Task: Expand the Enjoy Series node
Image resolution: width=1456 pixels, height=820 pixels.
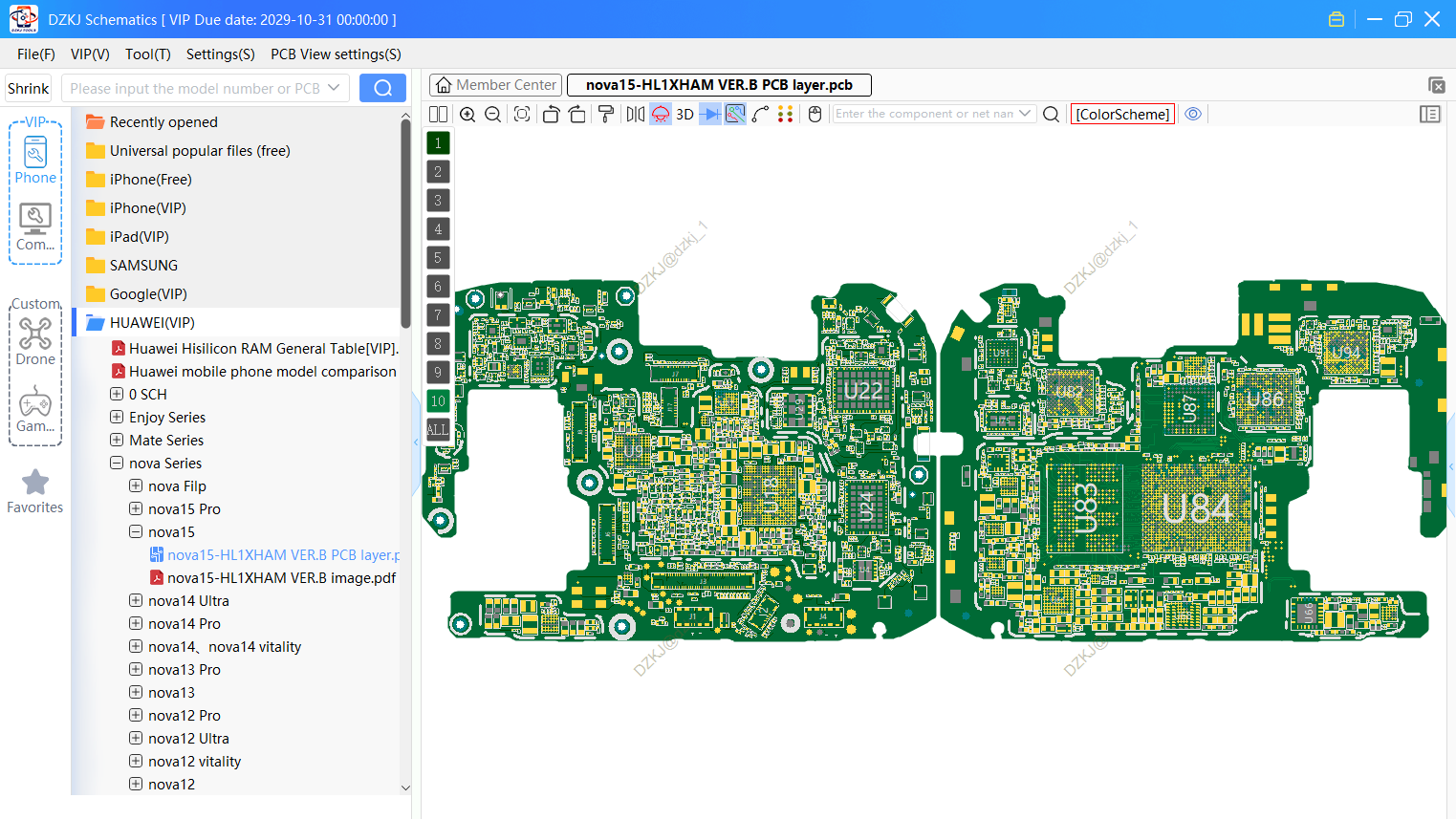Action: click(117, 417)
